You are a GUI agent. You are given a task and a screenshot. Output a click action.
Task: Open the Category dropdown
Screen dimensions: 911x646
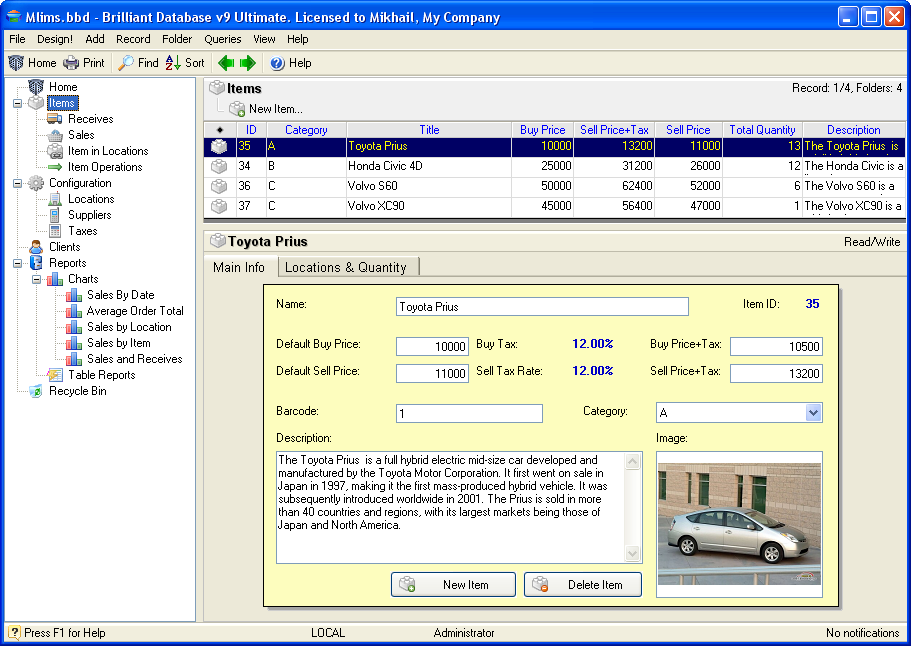[813, 413]
